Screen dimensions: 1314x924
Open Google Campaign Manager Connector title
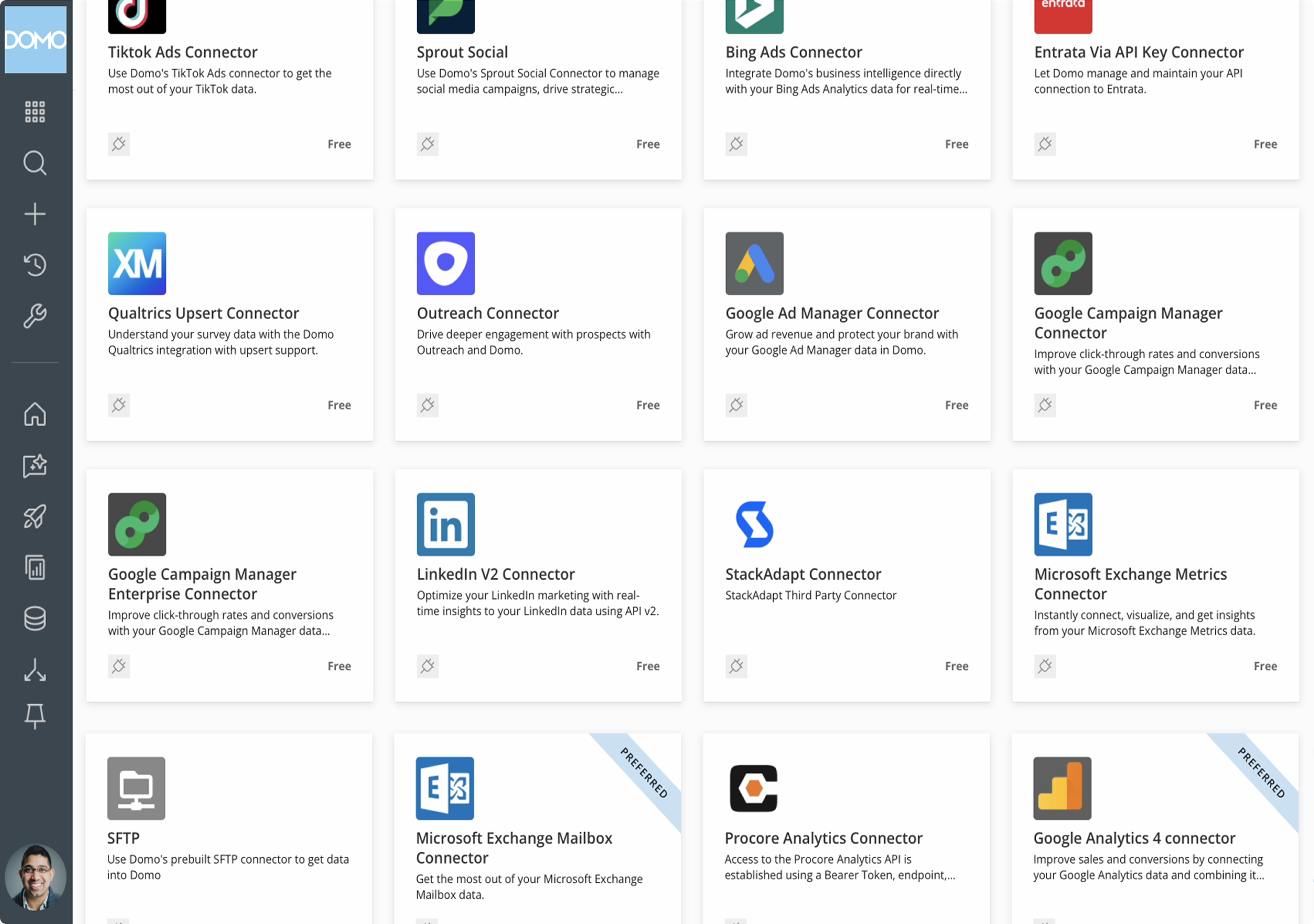pyautogui.click(x=1129, y=323)
